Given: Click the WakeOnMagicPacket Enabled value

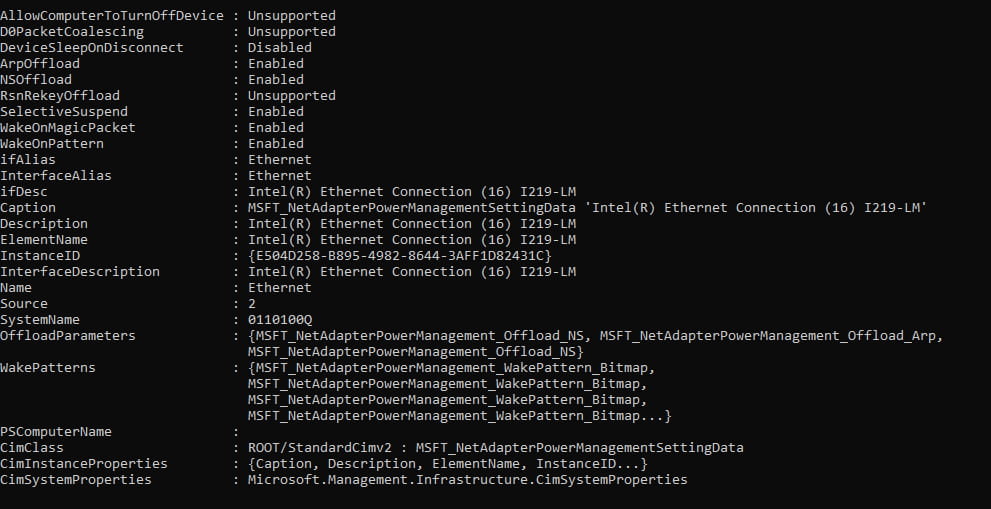Looking at the screenshot, I should (x=276, y=127).
